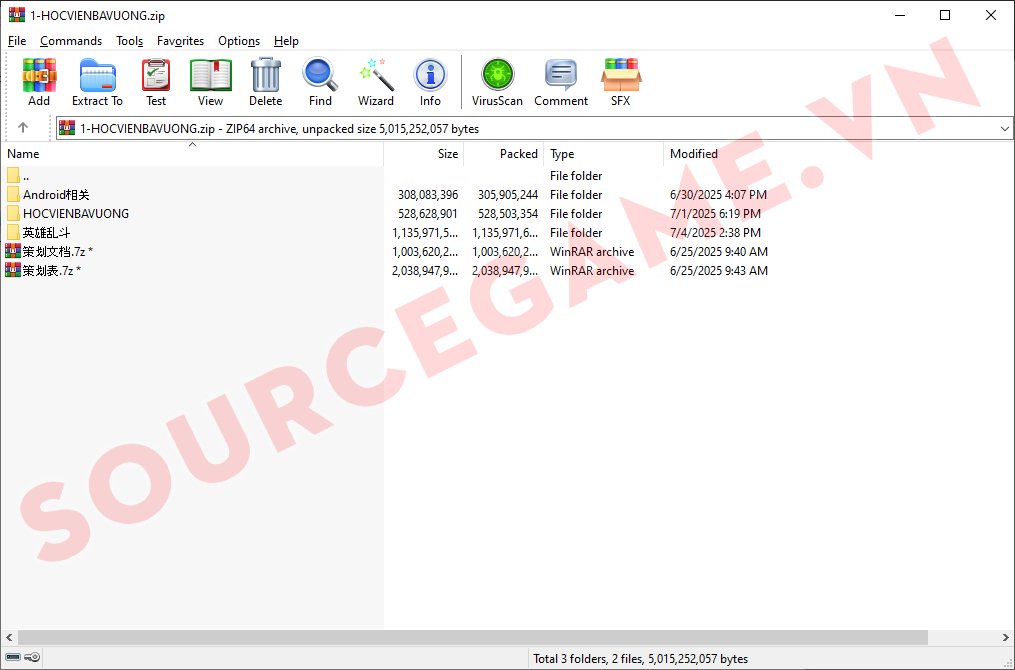This screenshot has width=1015, height=670.
Task: Open the Commands menu
Action: pyautogui.click(x=71, y=41)
